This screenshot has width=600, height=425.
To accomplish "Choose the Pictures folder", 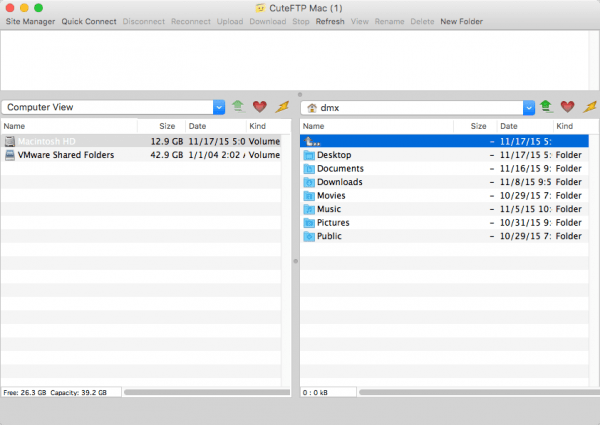I will click(x=335, y=223).
